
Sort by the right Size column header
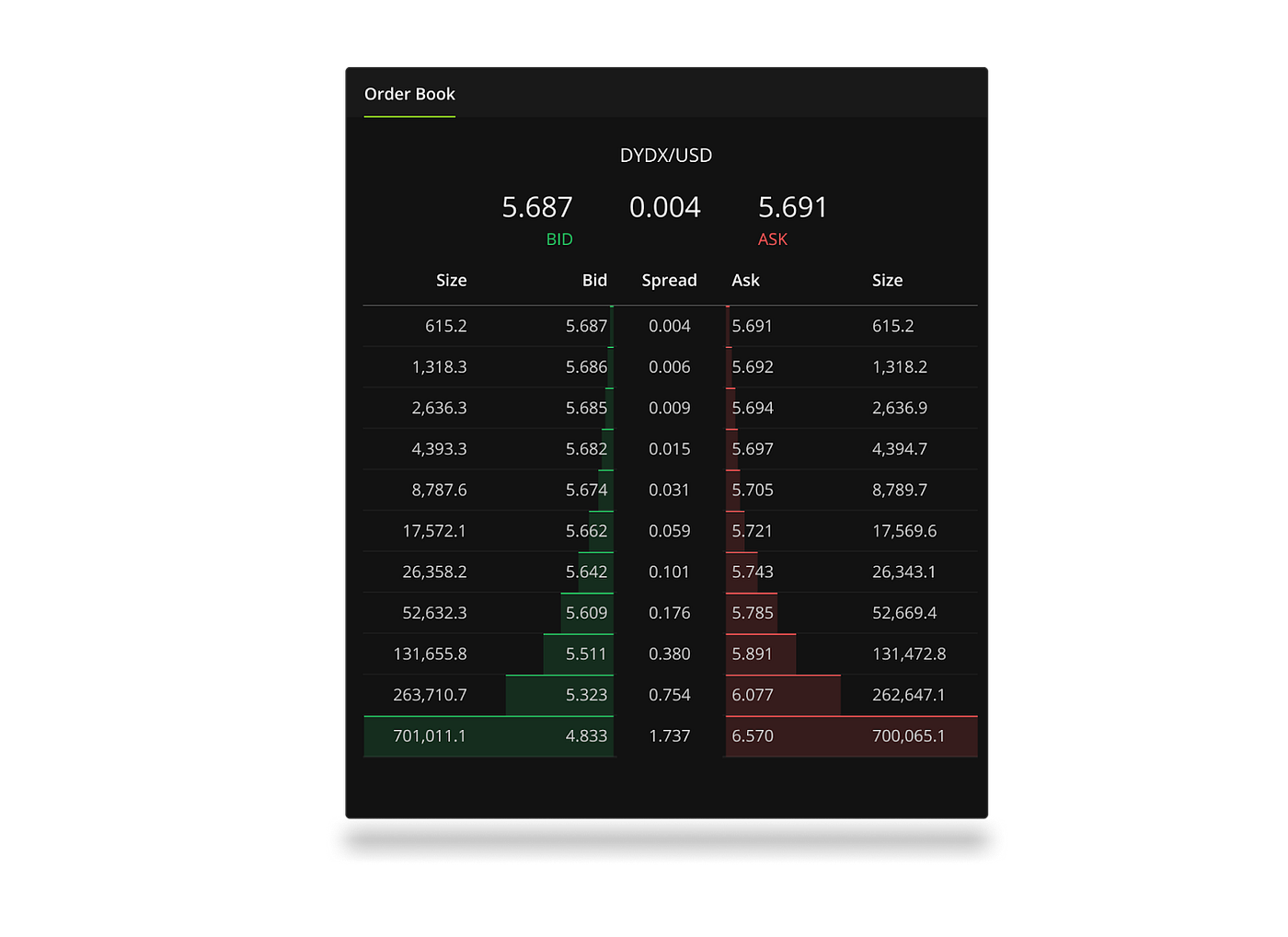coord(887,280)
